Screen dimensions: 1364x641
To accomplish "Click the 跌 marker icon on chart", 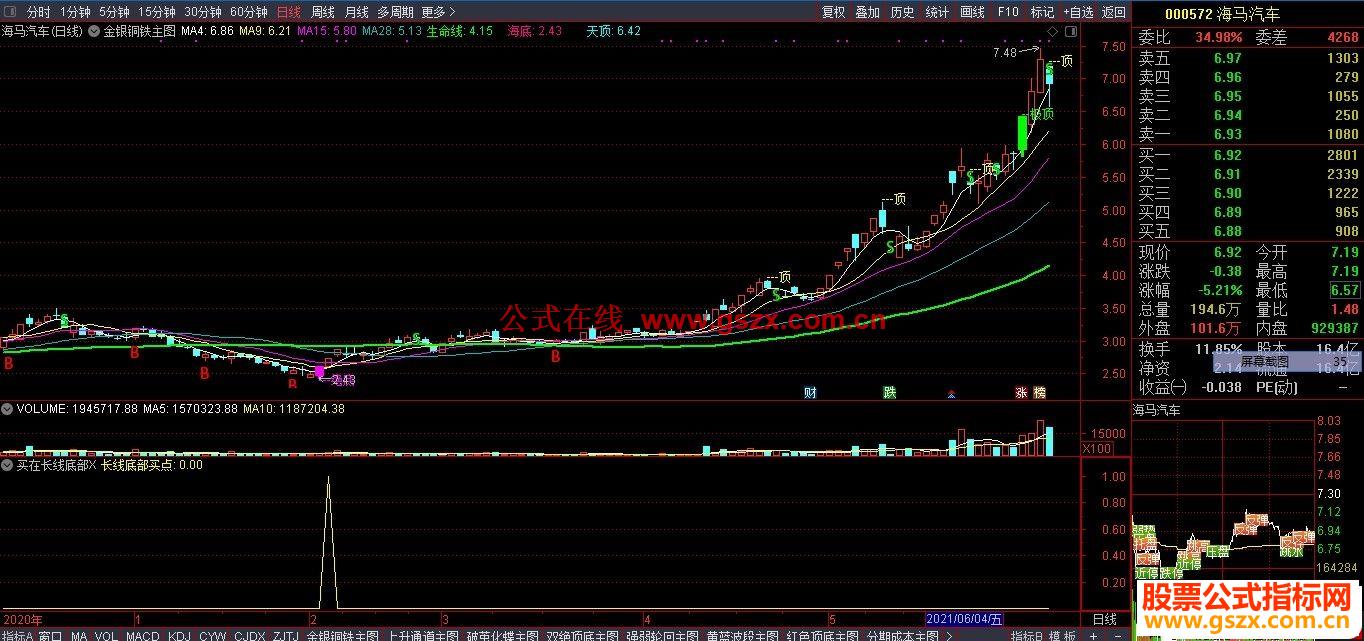I will coord(889,392).
